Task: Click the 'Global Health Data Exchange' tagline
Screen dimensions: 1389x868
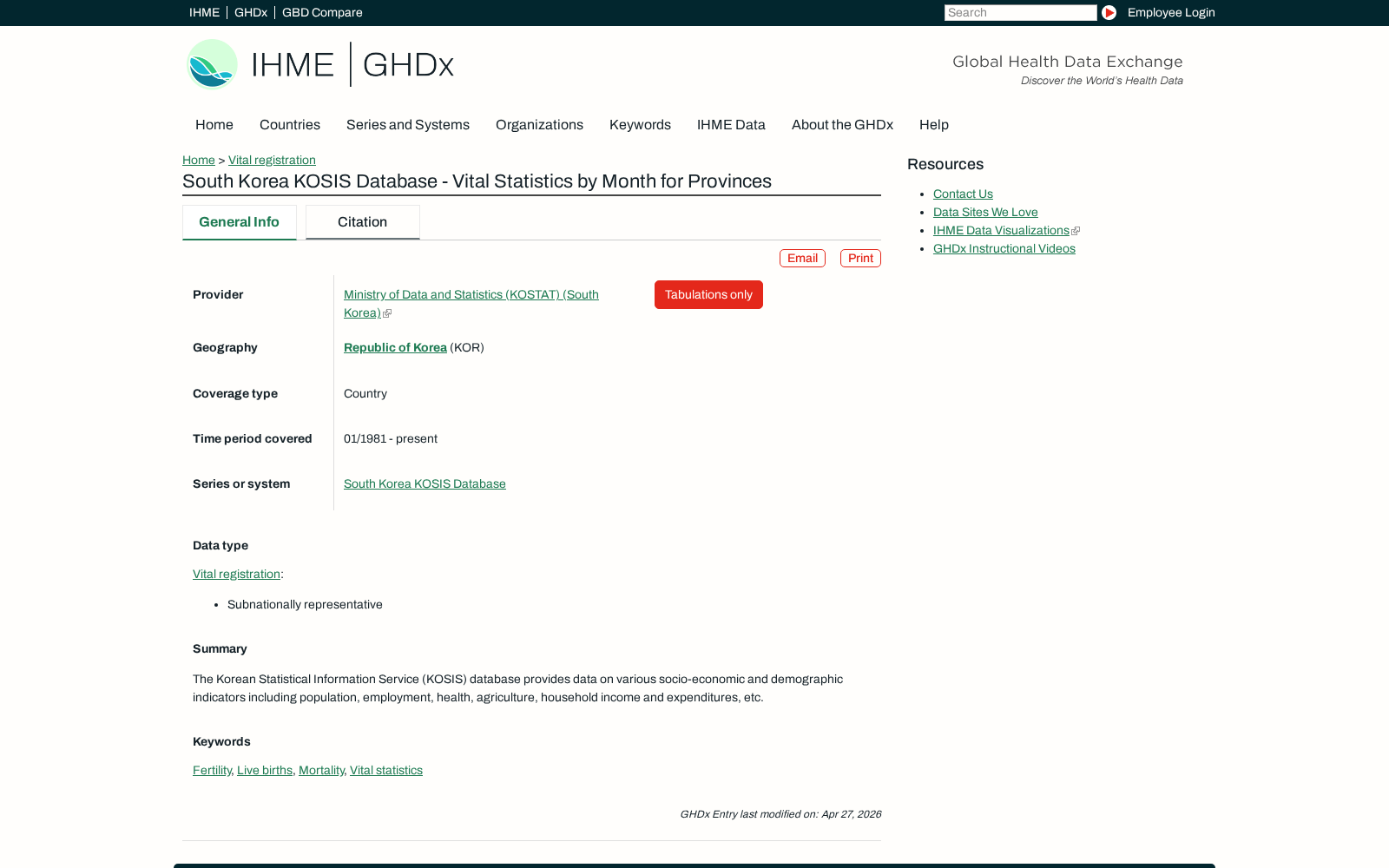Action: coord(1067,62)
